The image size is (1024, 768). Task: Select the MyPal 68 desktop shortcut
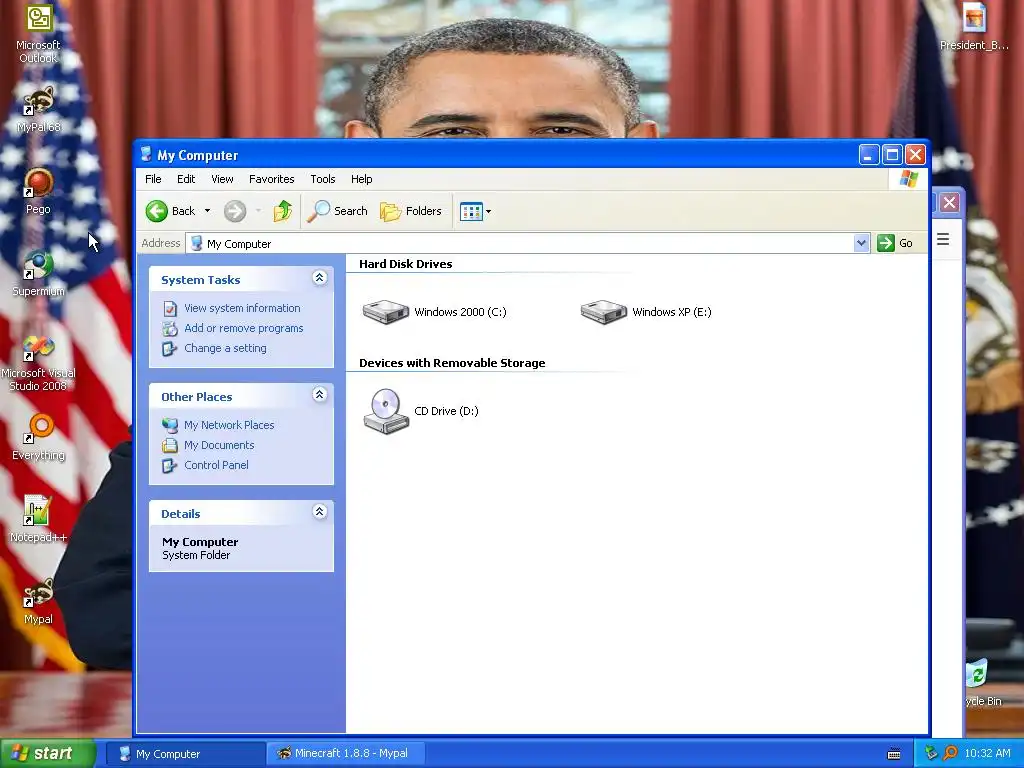tap(39, 110)
